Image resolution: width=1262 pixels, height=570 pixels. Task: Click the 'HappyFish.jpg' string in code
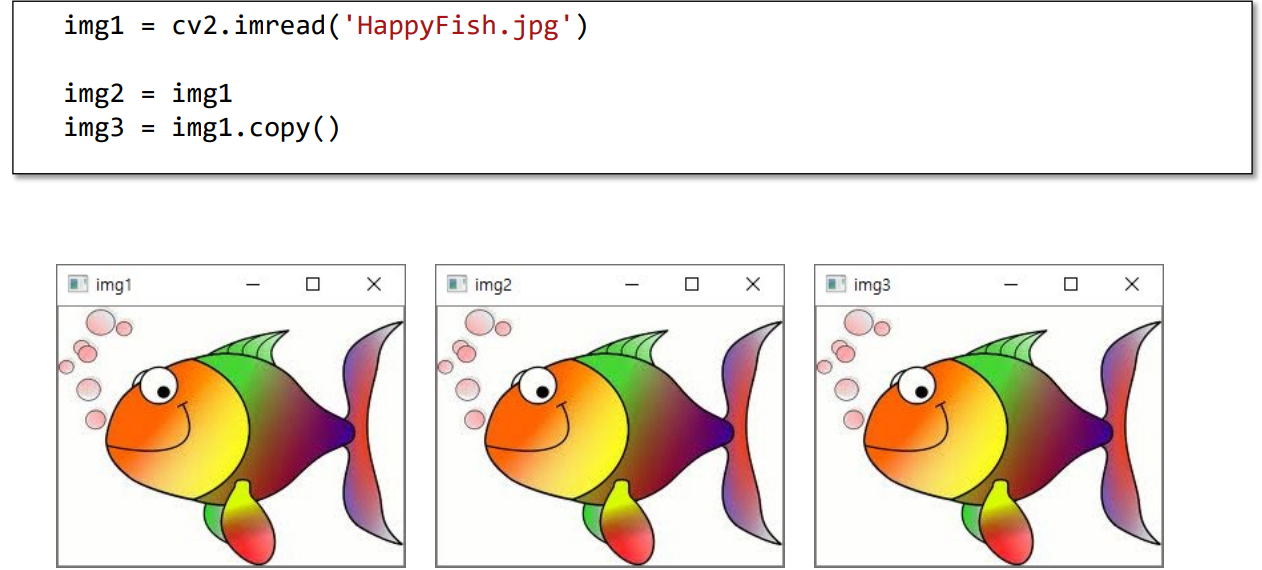(x=459, y=26)
